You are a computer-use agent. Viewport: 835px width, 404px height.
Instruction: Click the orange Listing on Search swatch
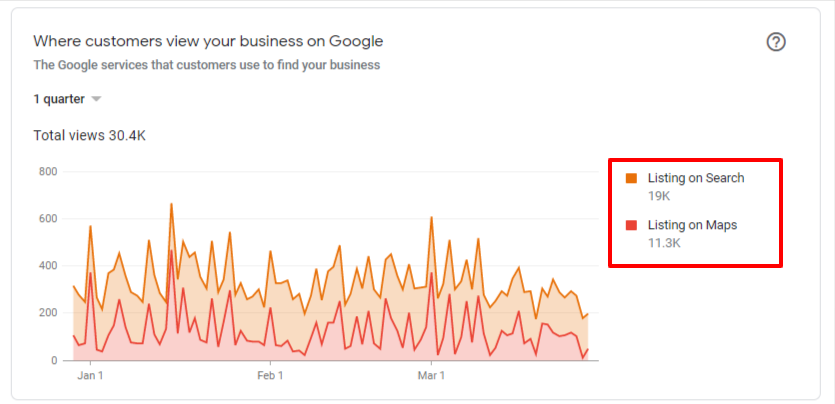632,178
